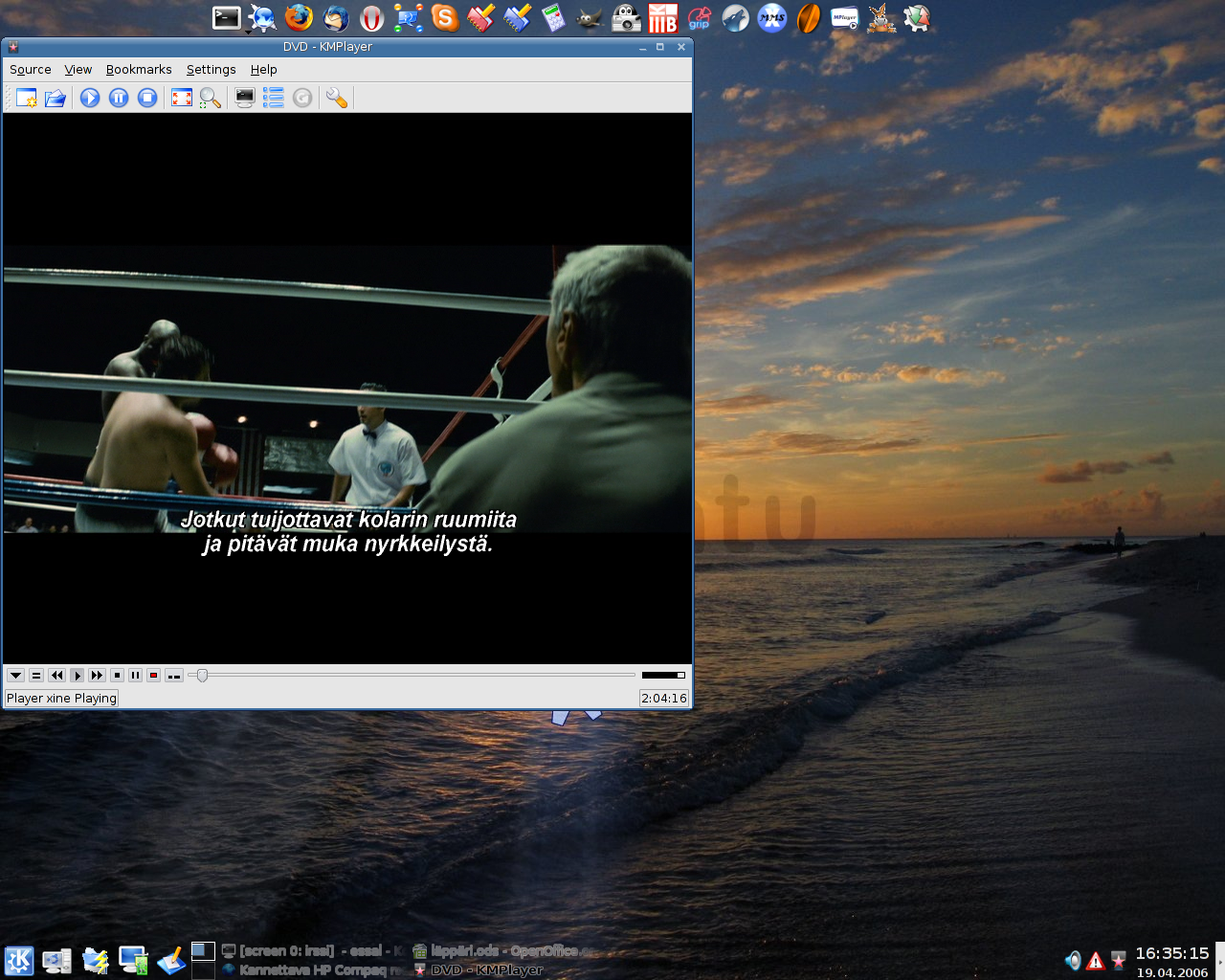The height and width of the screenshot is (980, 1225).
Task: Open the Bookmarks menu
Action: point(139,70)
